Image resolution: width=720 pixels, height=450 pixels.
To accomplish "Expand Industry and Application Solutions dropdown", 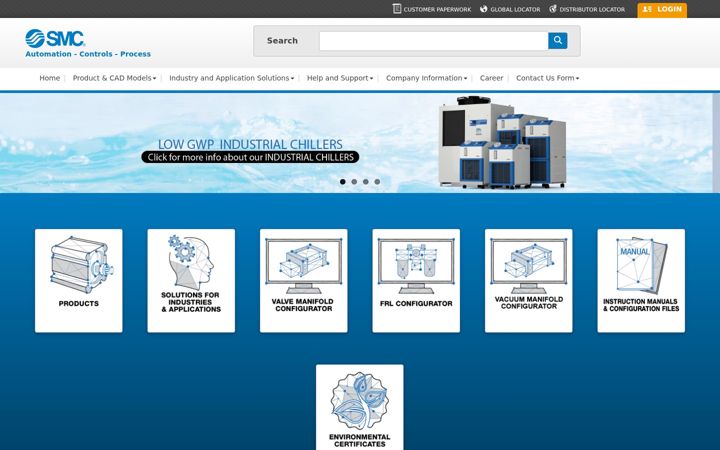I will [231, 78].
